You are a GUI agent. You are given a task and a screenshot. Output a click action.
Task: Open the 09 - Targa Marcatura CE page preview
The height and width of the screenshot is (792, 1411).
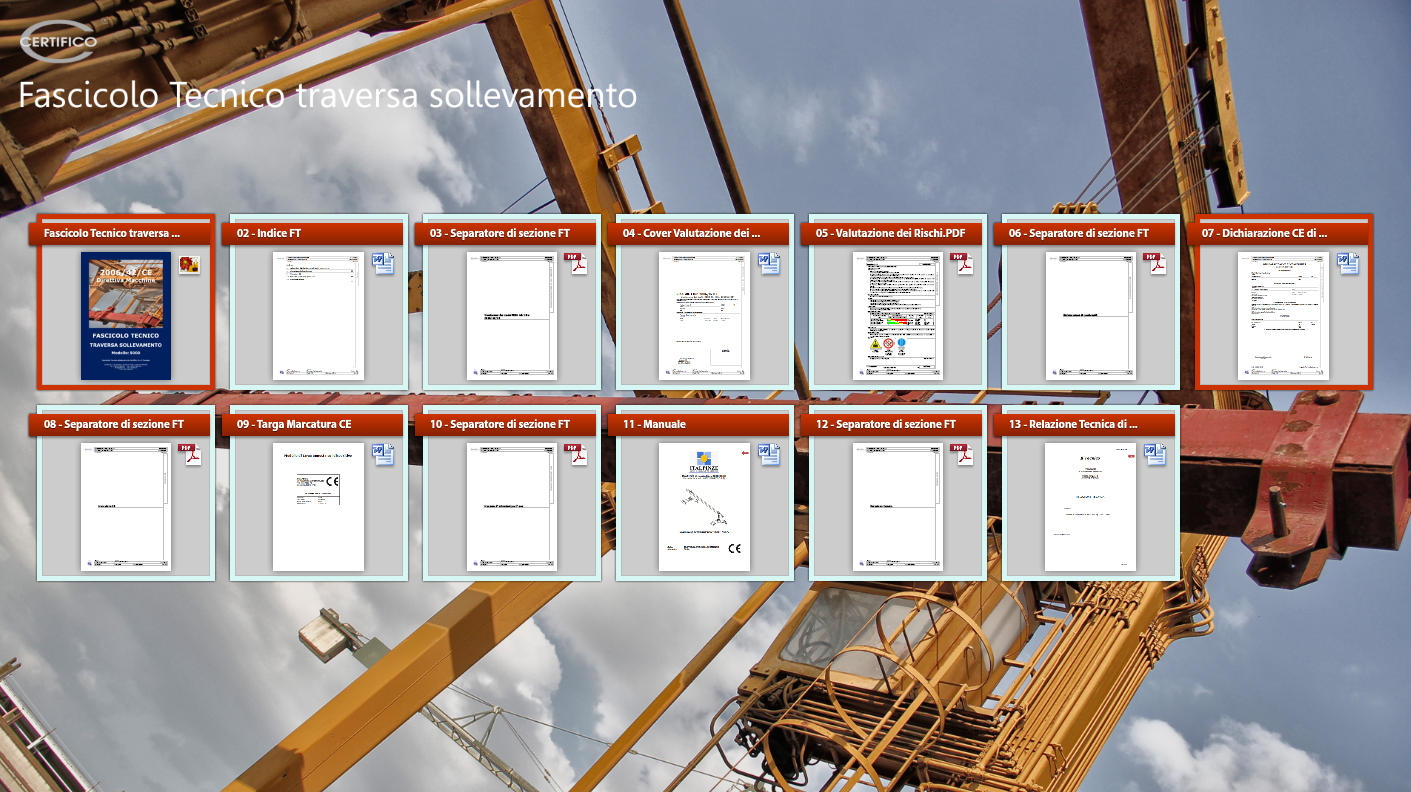pyautogui.click(x=318, y=506)
